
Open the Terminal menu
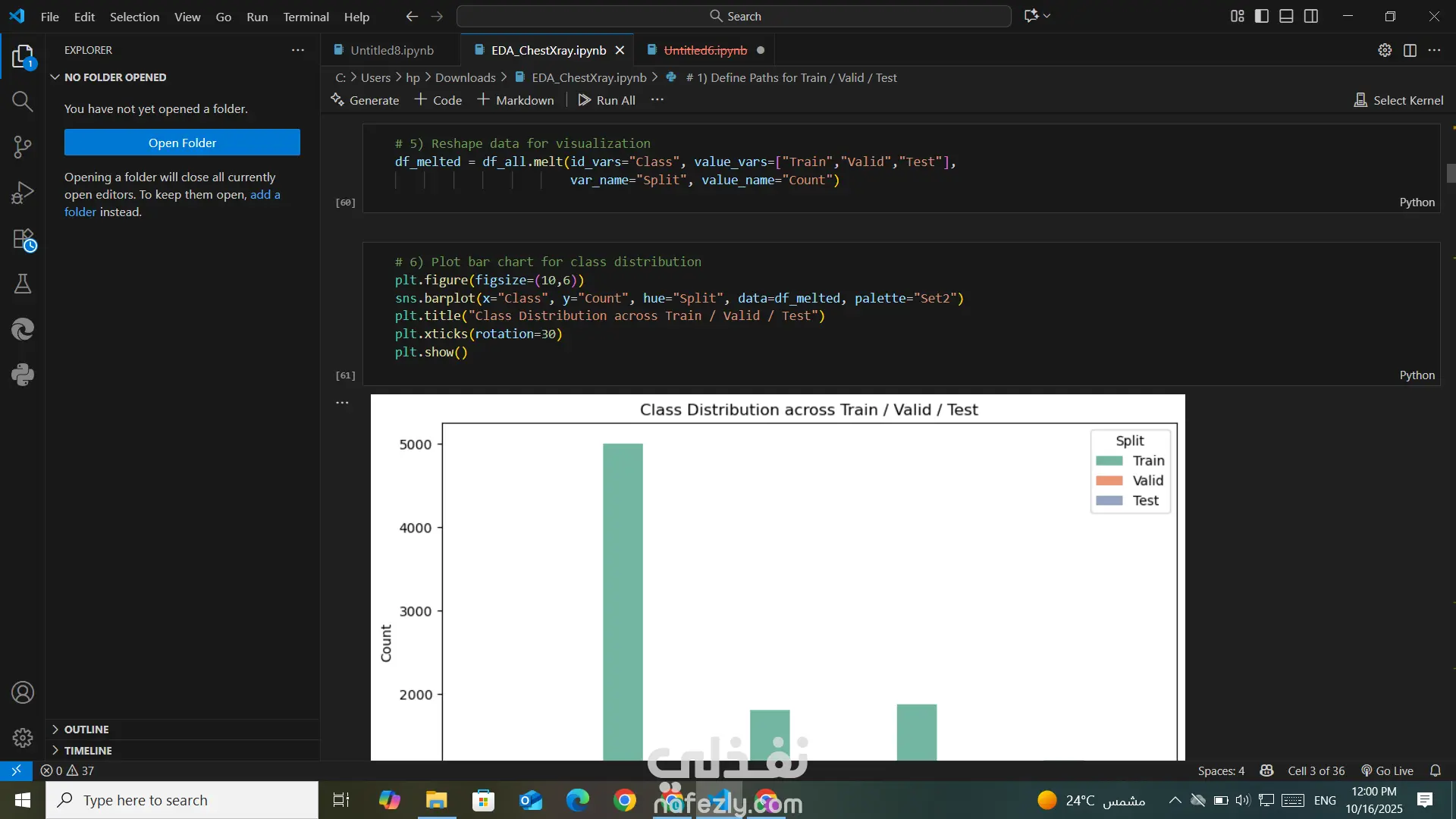[306, 17]
